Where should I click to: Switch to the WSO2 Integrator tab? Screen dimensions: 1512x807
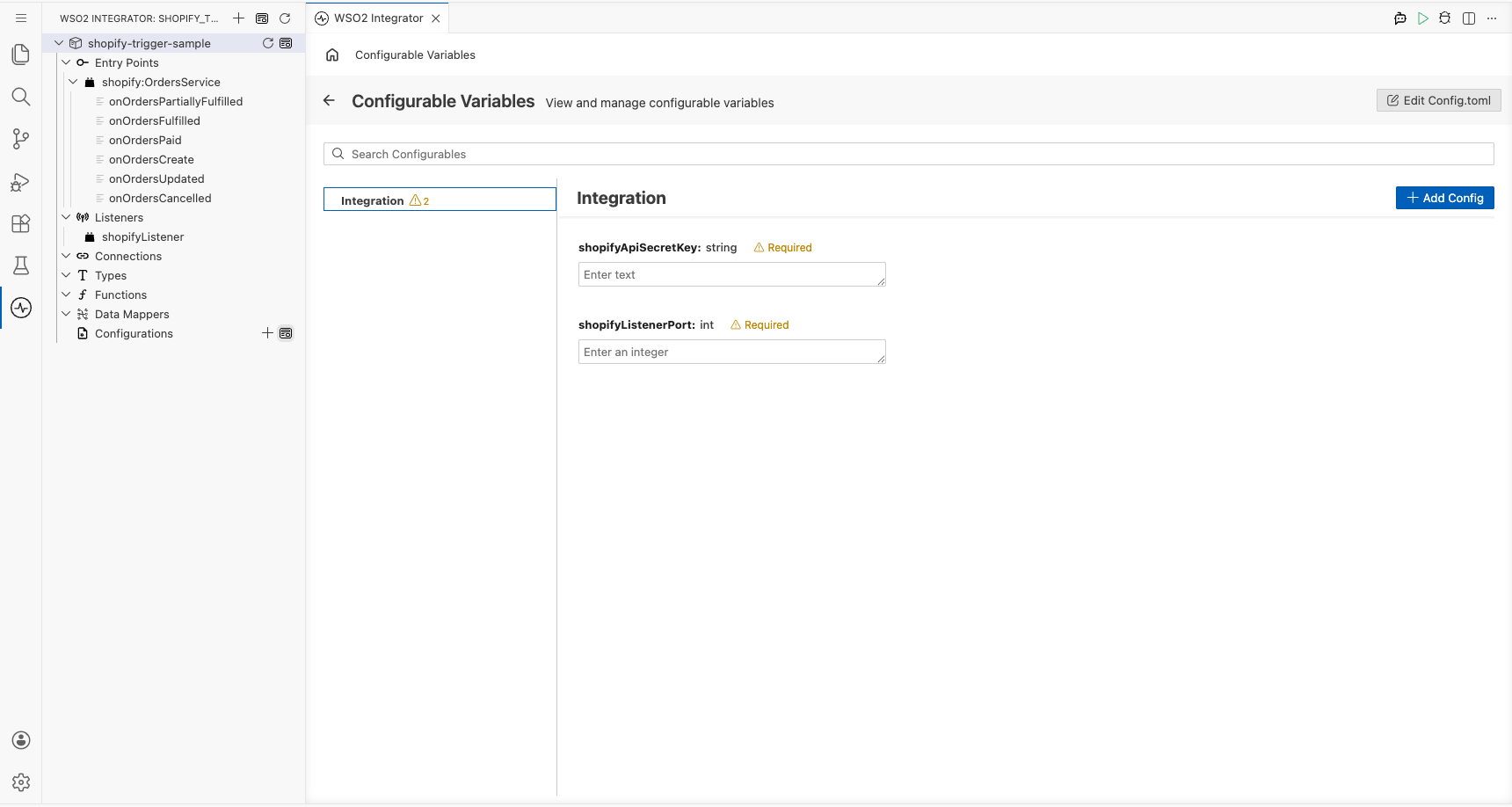[x=378, y=18]
